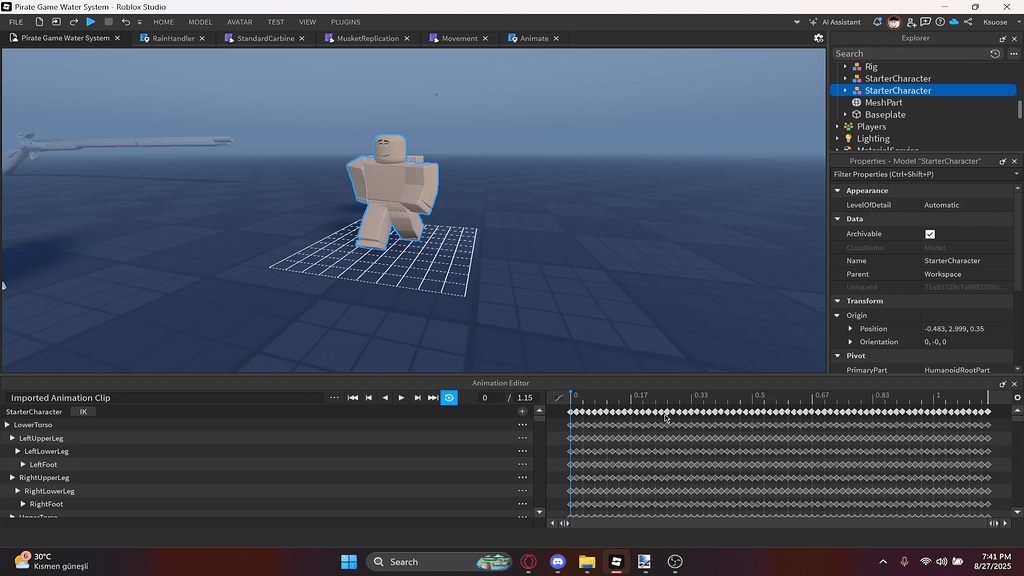
Task: Expand the RightUpperLeg track
Action: click(12, 477)
